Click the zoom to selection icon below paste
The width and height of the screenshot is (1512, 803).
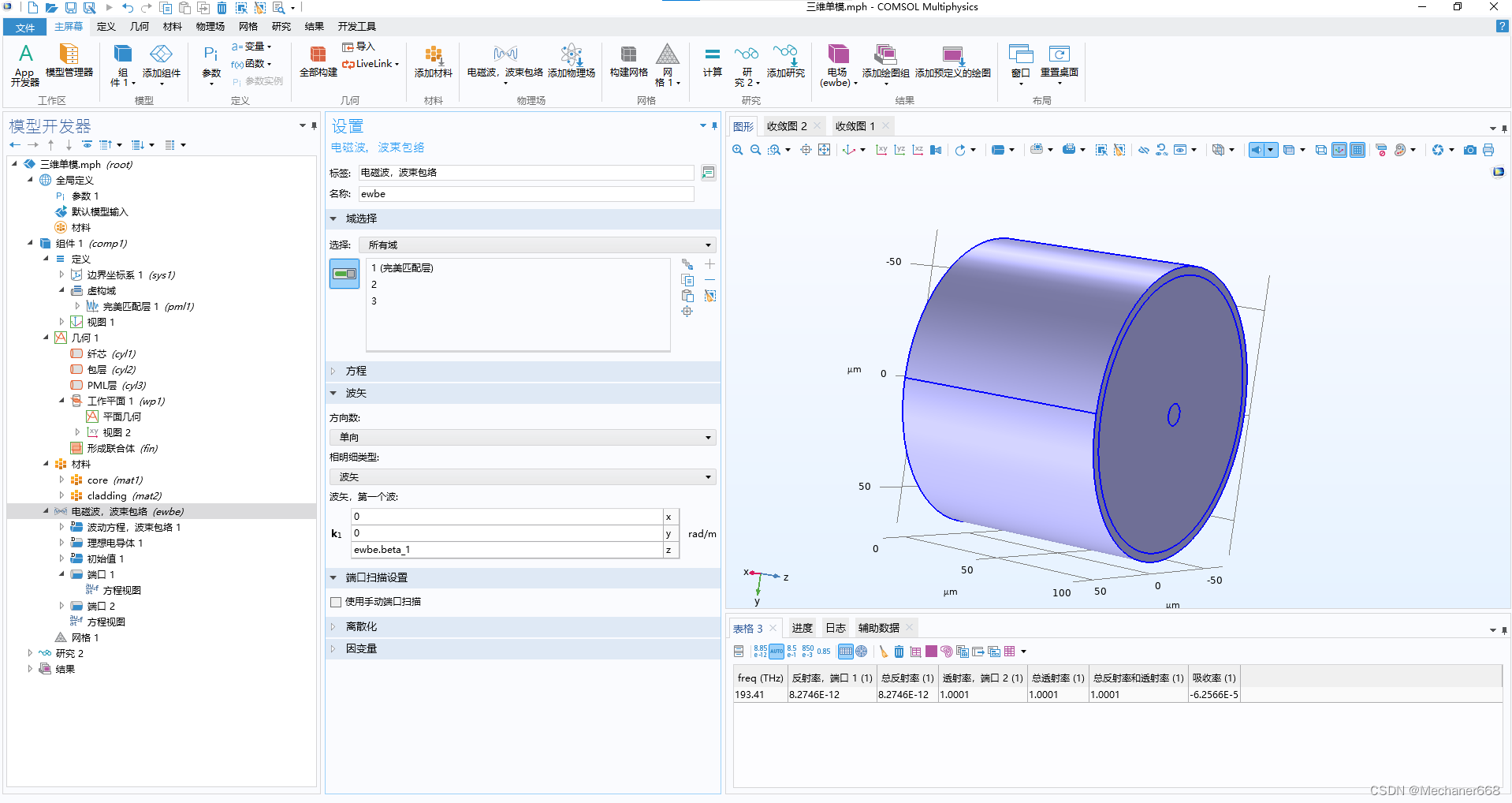pyautogui.click(x=687, y=312)
